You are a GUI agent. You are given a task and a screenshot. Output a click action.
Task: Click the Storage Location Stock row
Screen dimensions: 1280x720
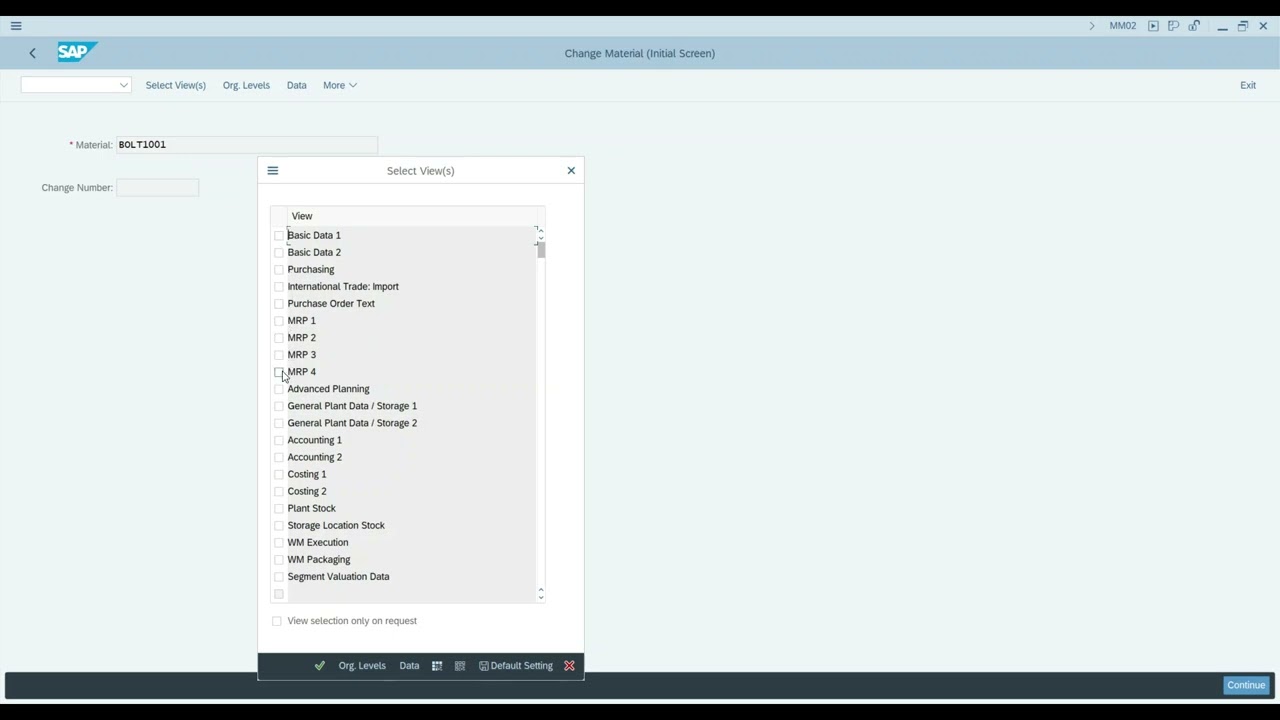point(411,525)
